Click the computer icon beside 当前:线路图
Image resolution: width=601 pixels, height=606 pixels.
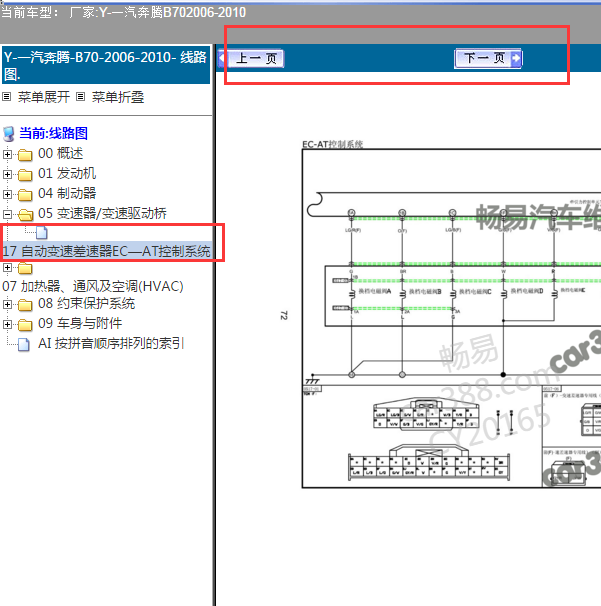[9, 134]
